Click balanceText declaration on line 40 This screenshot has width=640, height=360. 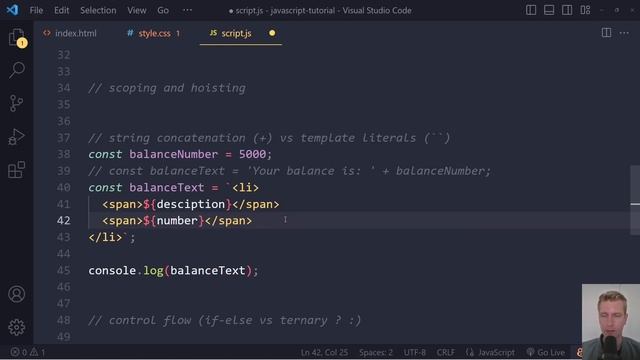coord(167,188)
